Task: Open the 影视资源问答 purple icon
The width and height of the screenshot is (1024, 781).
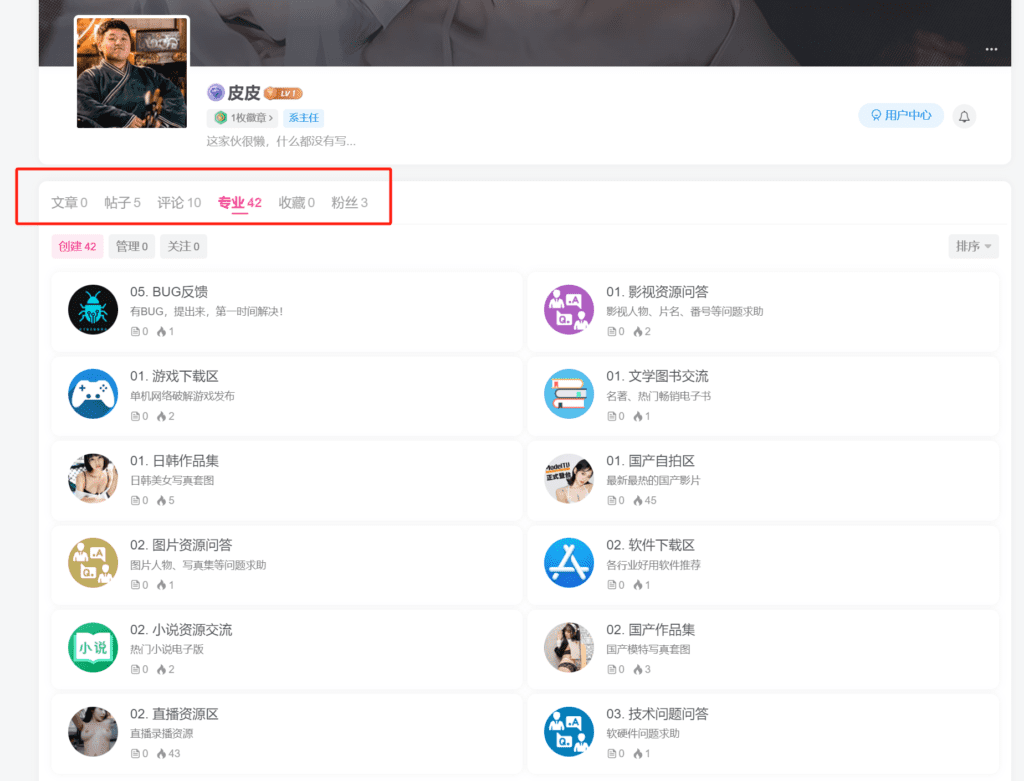Action: tap(569, 309)
